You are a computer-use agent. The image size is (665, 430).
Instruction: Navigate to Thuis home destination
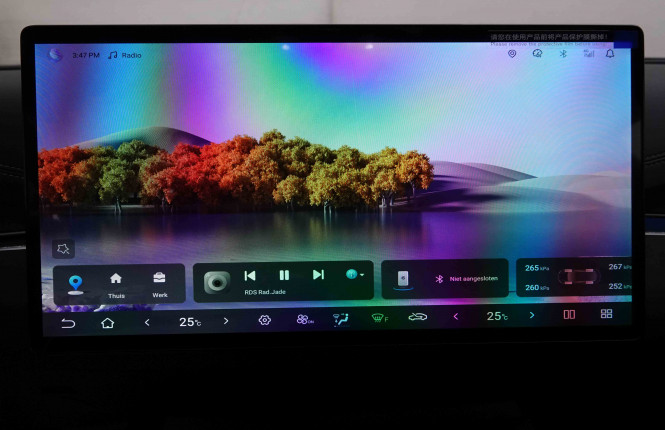pos(116,283)
